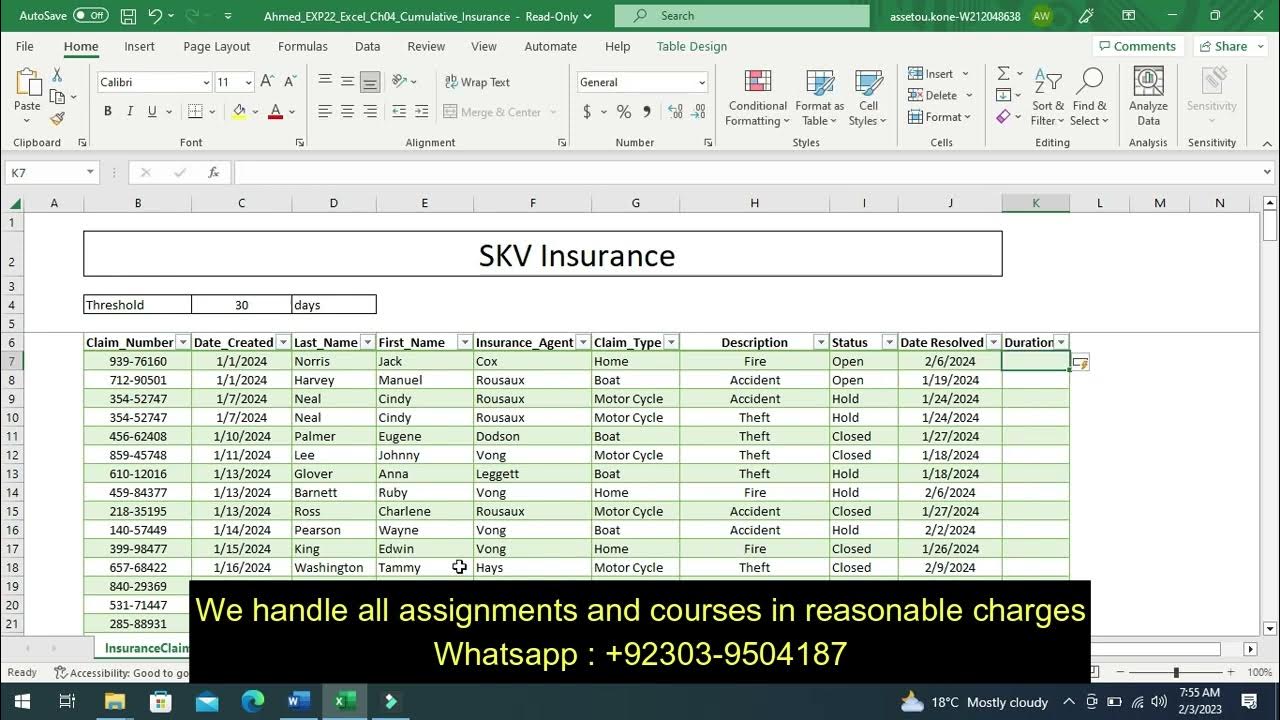Click the Top Align icon

[325, 82]
